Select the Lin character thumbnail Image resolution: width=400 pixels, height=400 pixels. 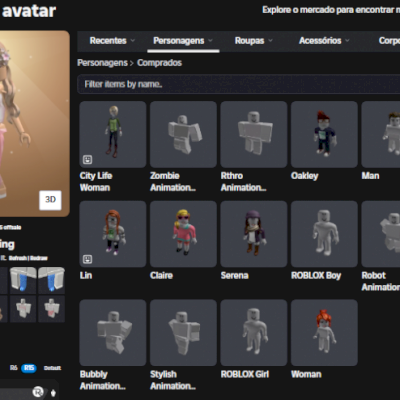113,234
